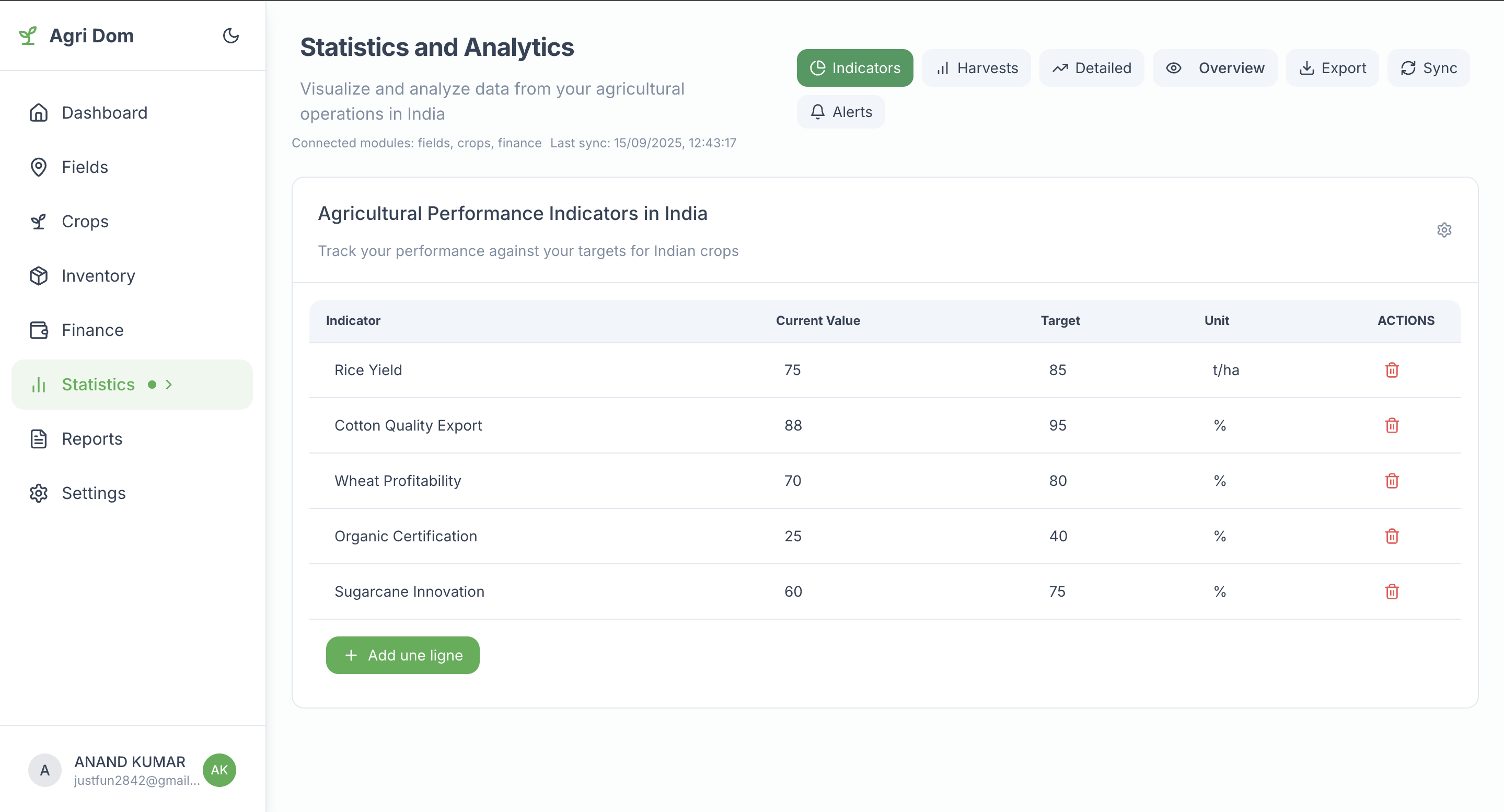Switch to the Harvests tab

tap(976, 68)
